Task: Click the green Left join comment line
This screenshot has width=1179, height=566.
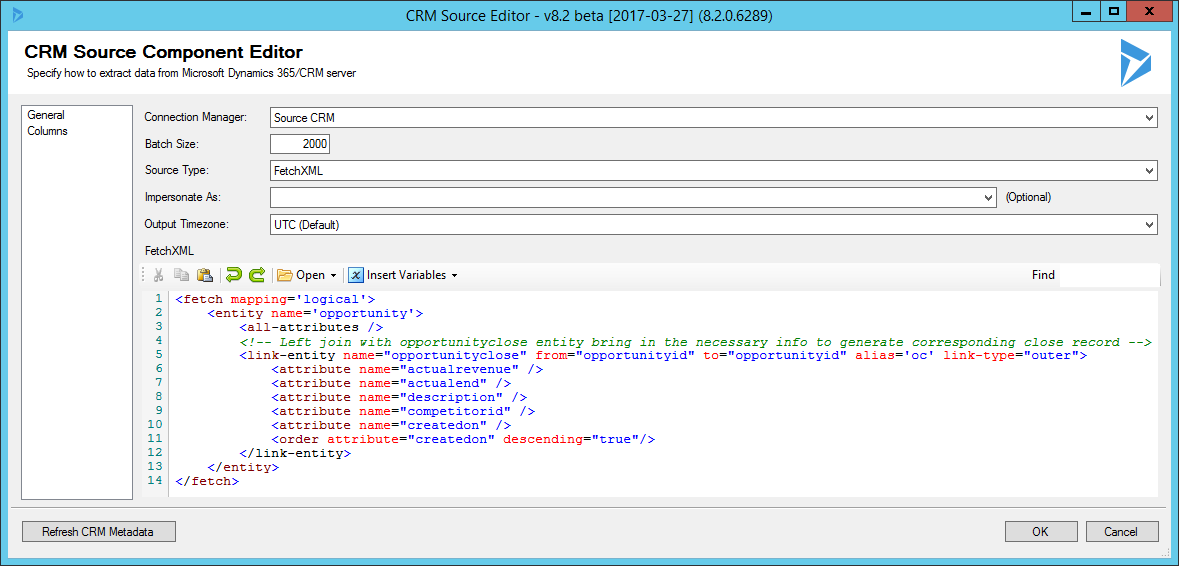Action: pyautogui.click(x=696, y=341)
